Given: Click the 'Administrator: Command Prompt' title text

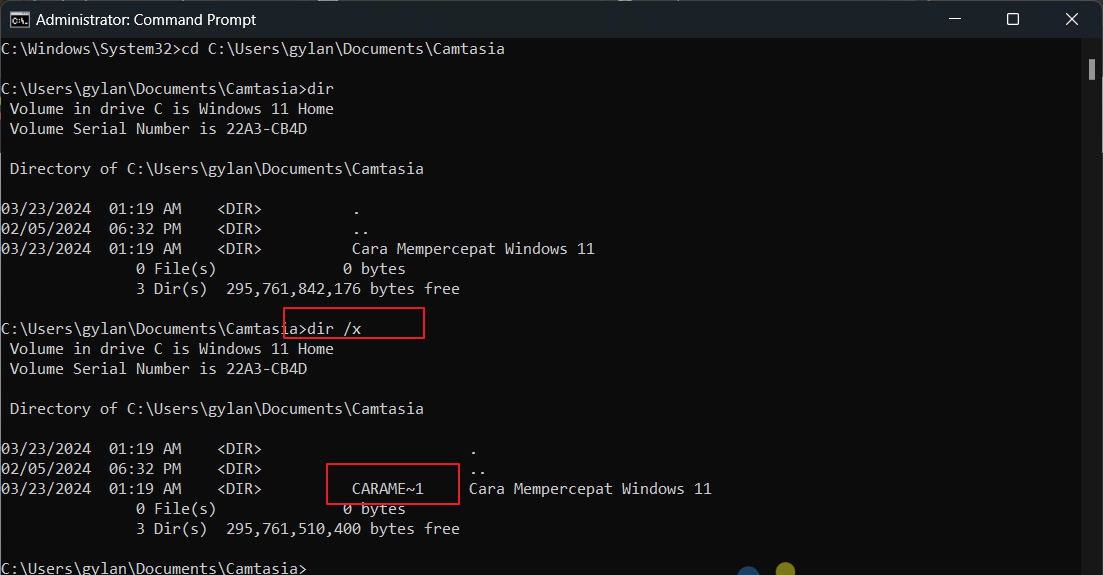Looking at the screenshot, I should point(146,20).
